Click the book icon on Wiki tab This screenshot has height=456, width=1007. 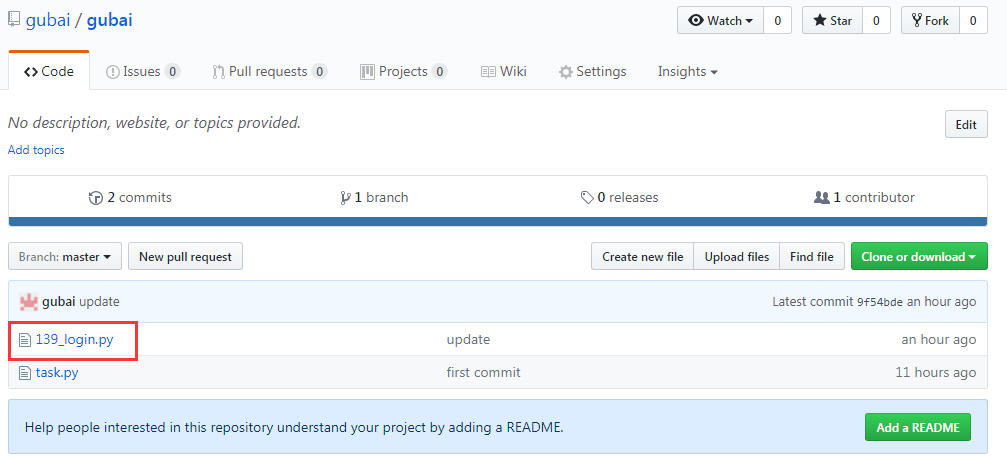pyautogui.click(x=488, y=71)
